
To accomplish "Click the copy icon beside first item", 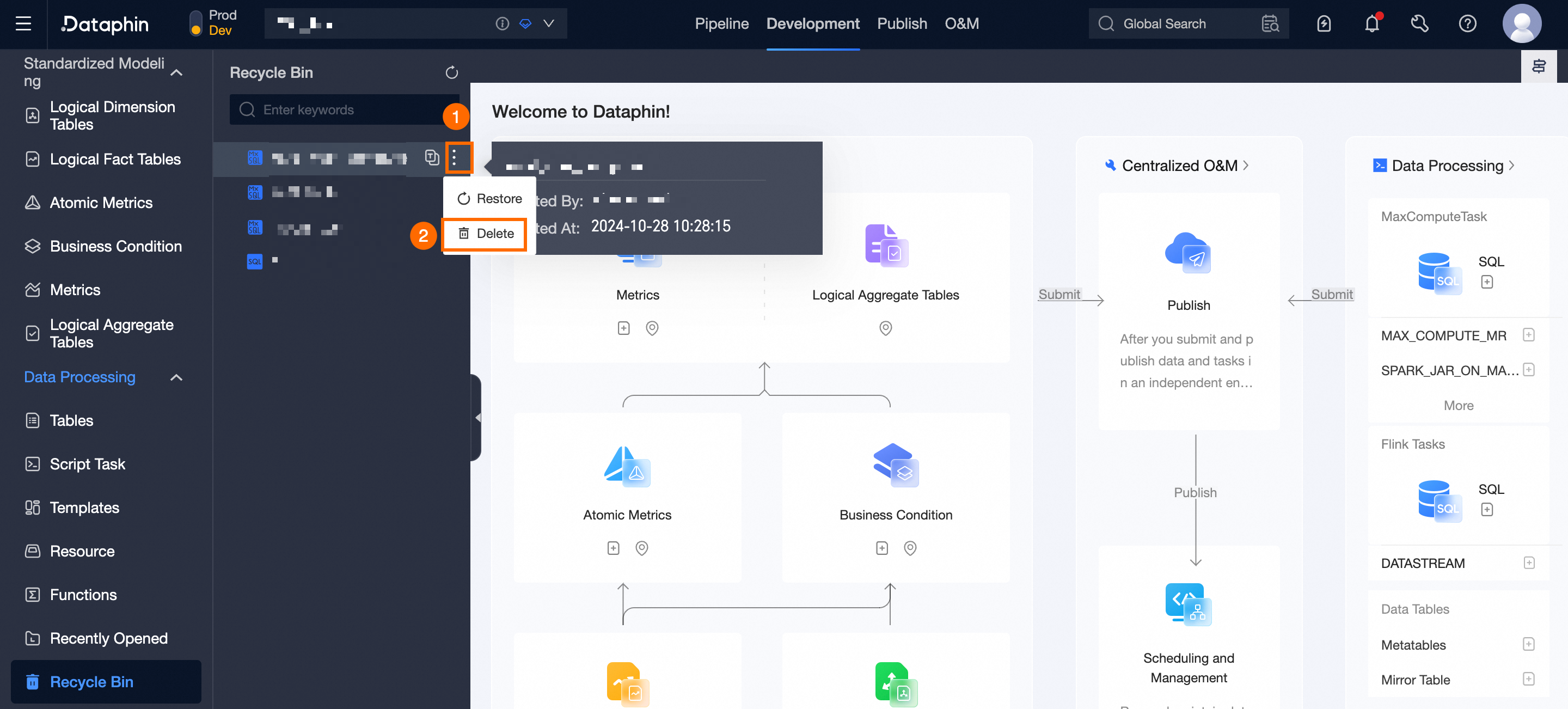I will click(x=432, y=157).
